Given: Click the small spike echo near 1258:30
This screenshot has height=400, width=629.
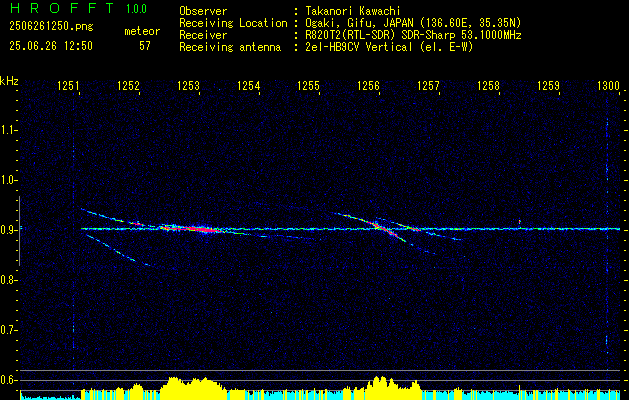Looking at the screenshot, I should 519,223.
